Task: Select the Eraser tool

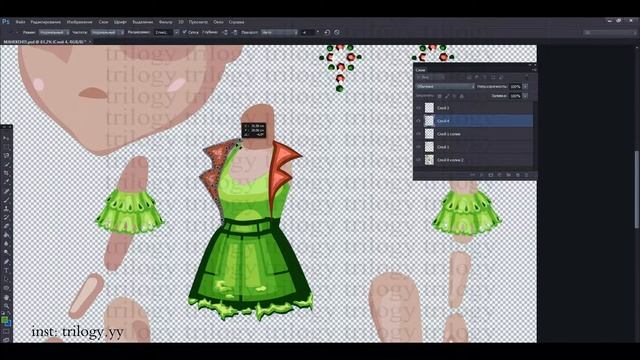Action: (x=6, y=226)
